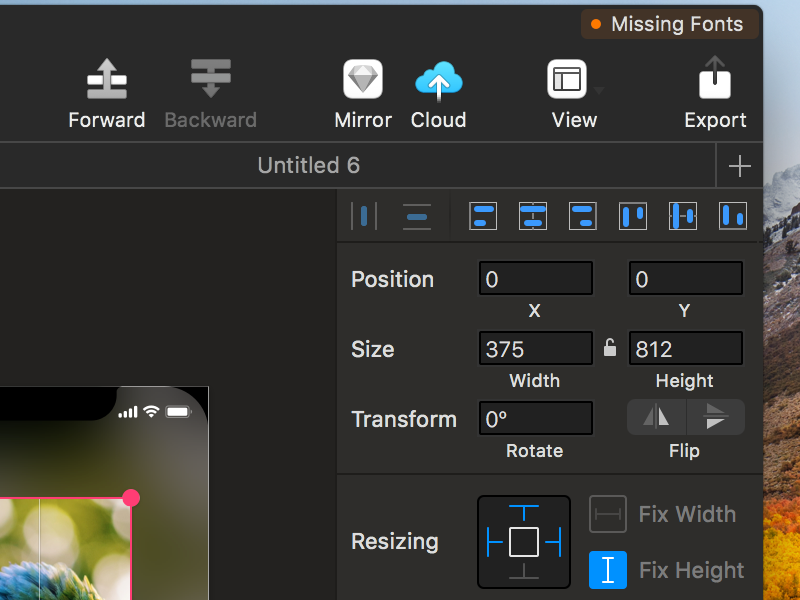This screenshot has height=600, width=800.
Task: Click the Backward toolbar icon
Action: pos(211,79)
